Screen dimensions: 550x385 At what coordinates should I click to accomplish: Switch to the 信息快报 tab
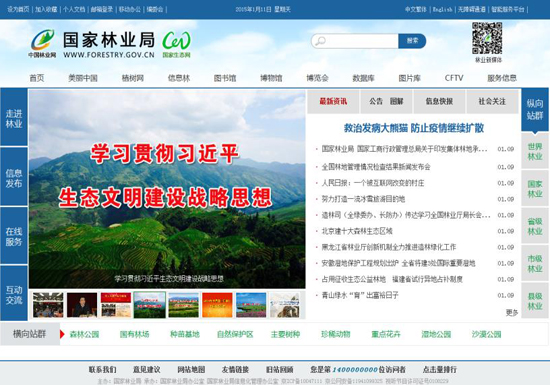(439, 102)
